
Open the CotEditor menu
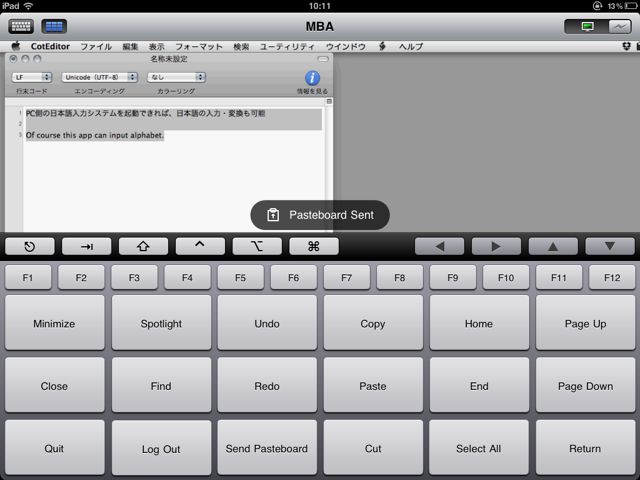[x=50, y=47]
